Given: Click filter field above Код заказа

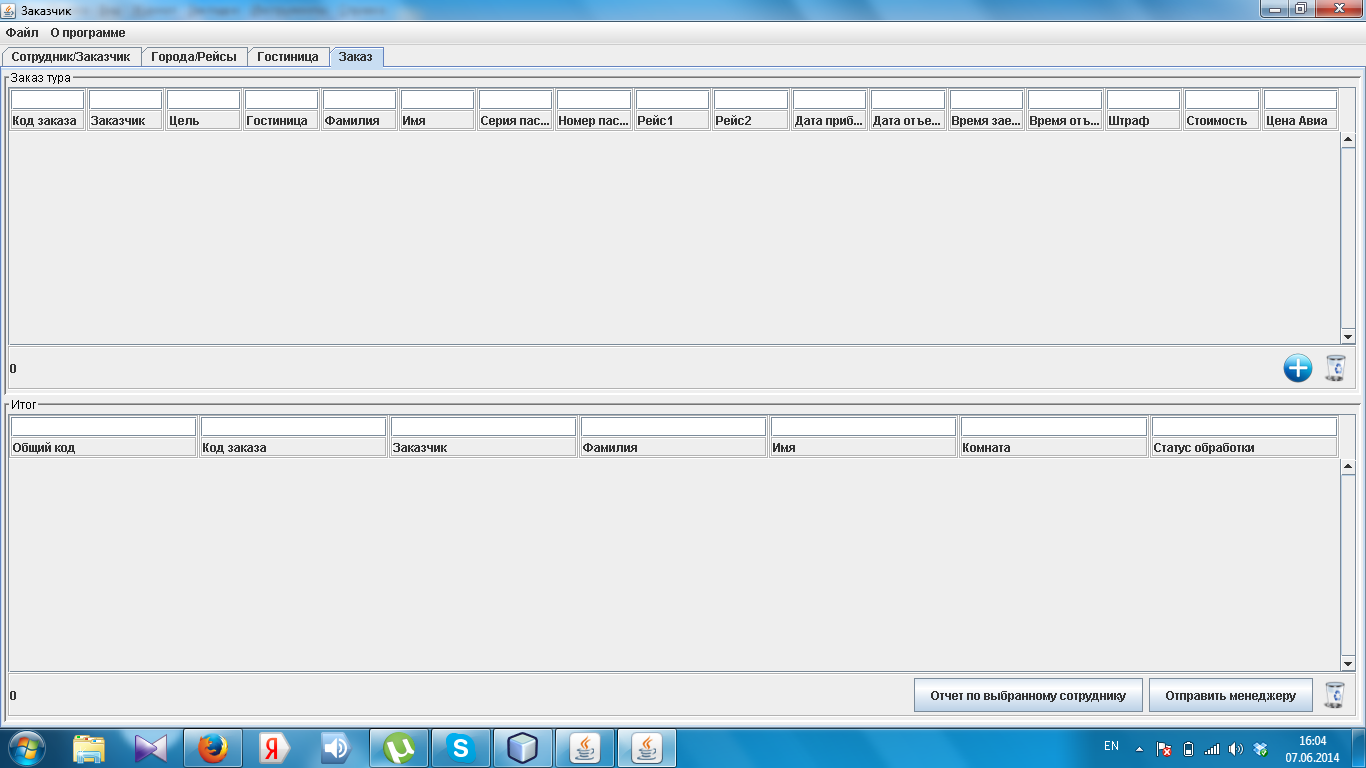Looking at the screenshot, I should tap(47, 100).
